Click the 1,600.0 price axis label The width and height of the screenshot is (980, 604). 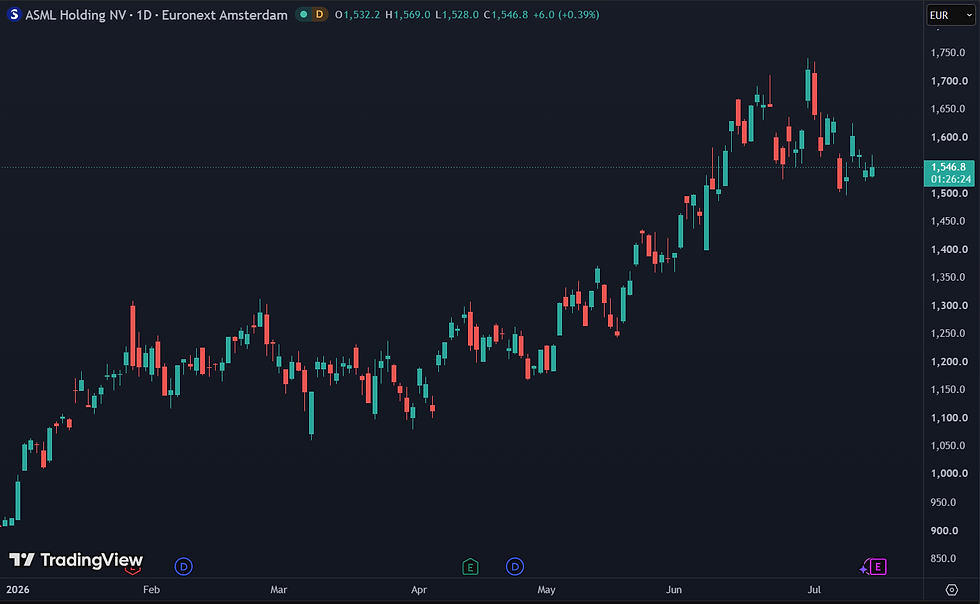click(x=949, y=137)
